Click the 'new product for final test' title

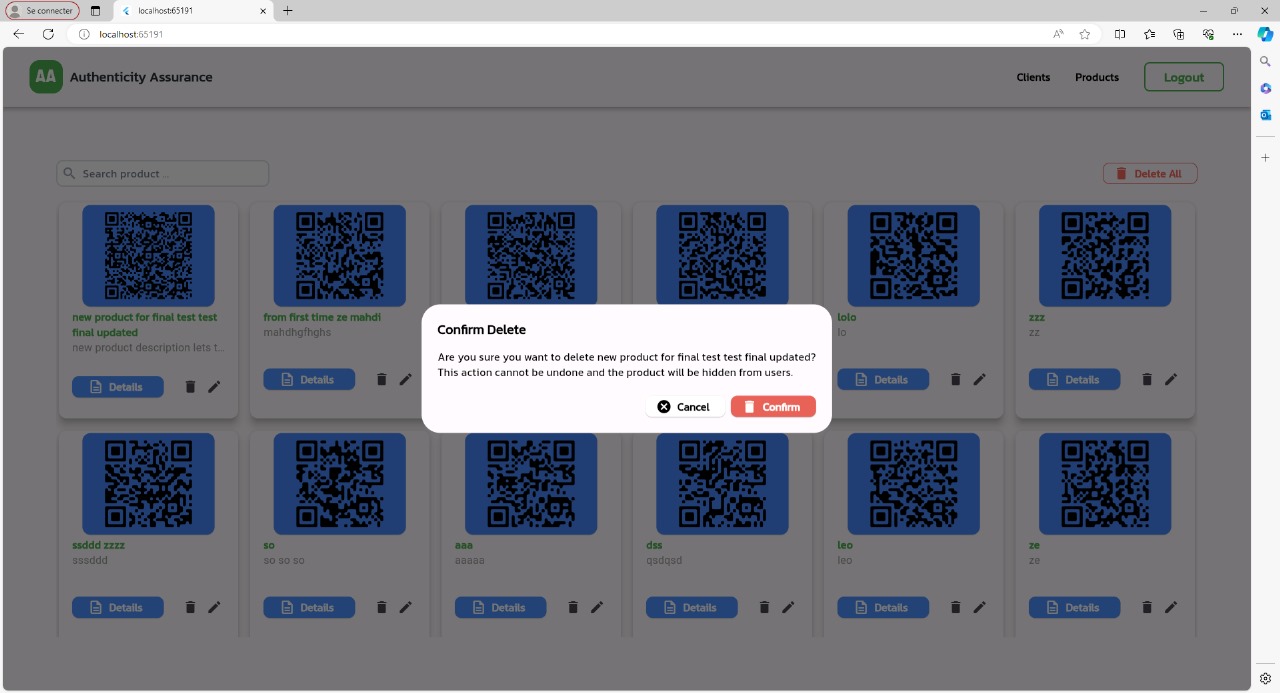(x=145, y=325)
